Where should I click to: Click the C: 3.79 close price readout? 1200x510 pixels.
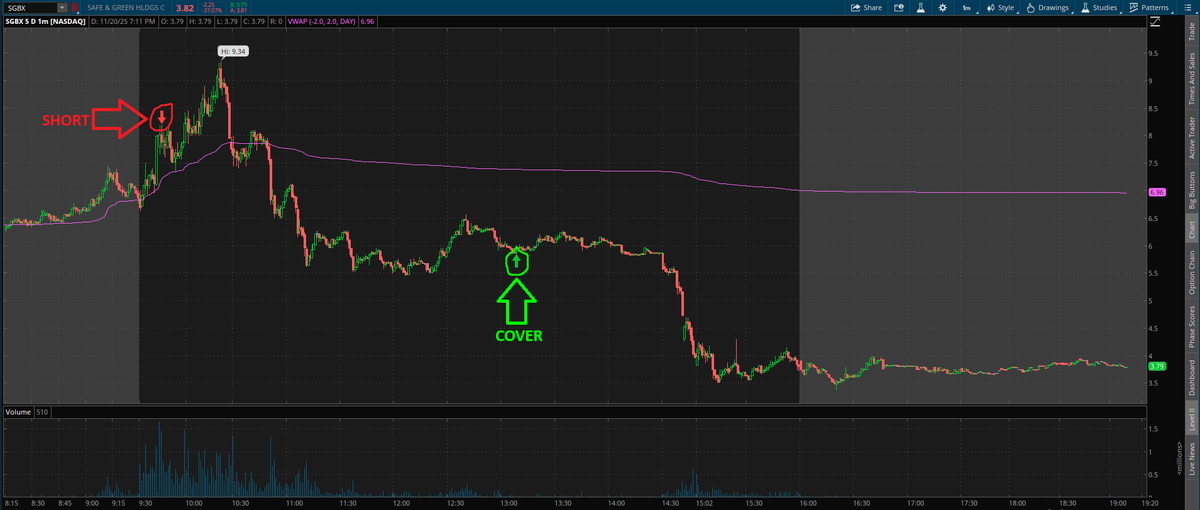coord(254,22)
